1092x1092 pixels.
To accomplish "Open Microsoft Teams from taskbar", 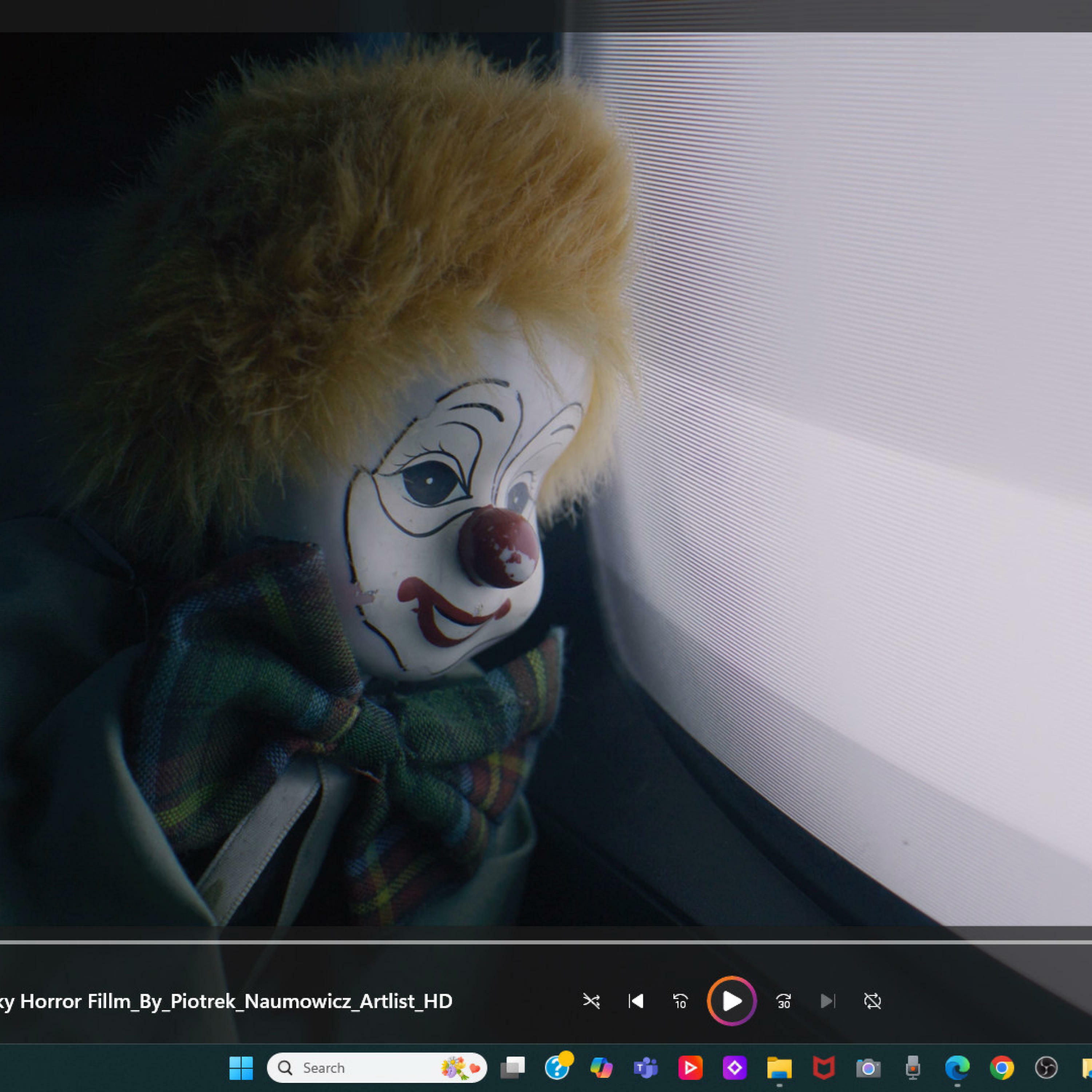I will 645,1068.
